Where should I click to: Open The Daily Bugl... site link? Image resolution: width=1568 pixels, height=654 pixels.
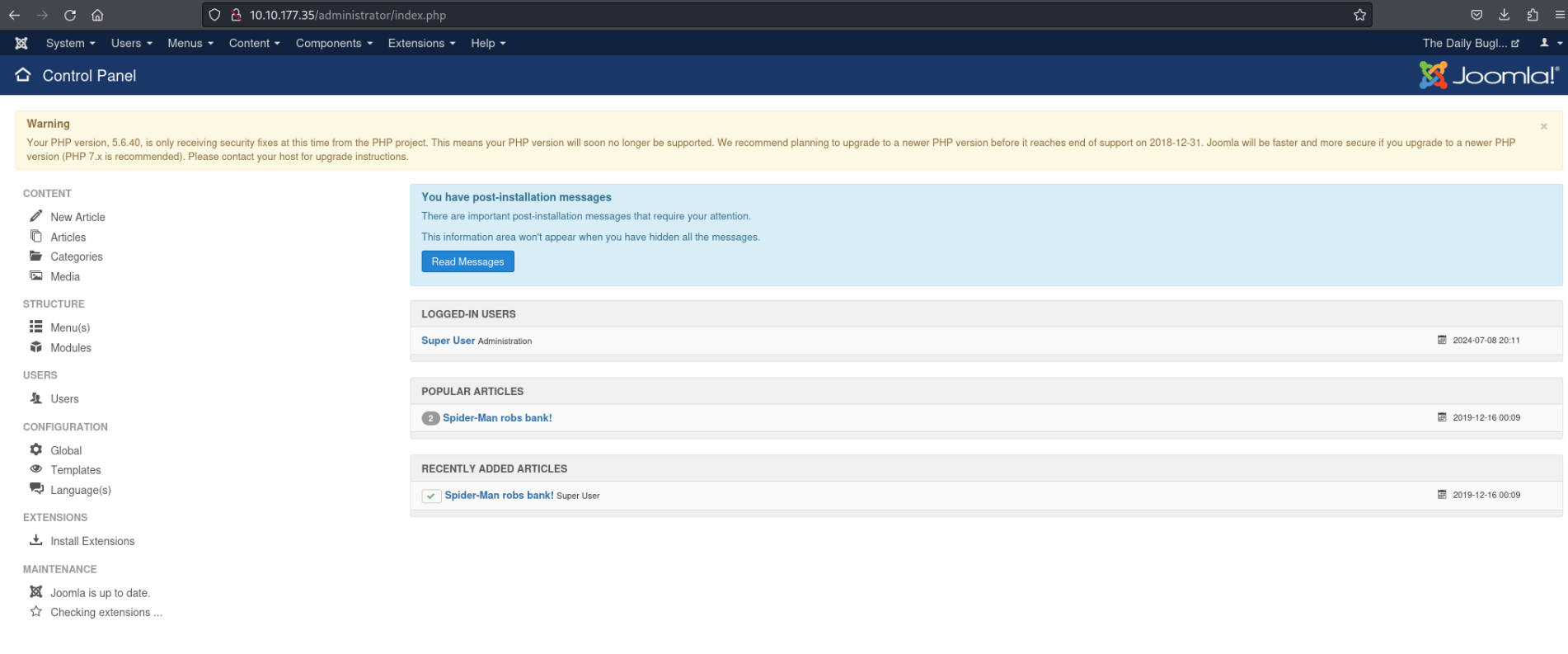[1471, 43]
